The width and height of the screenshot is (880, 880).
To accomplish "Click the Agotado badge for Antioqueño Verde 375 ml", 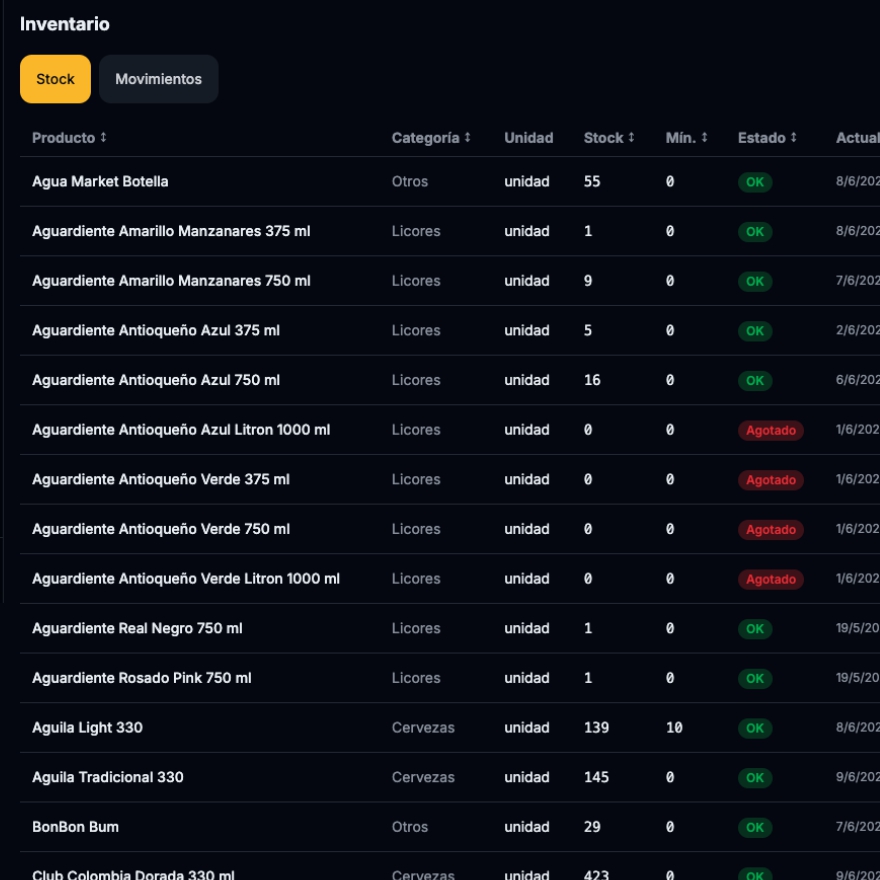I will click(771, 480).
